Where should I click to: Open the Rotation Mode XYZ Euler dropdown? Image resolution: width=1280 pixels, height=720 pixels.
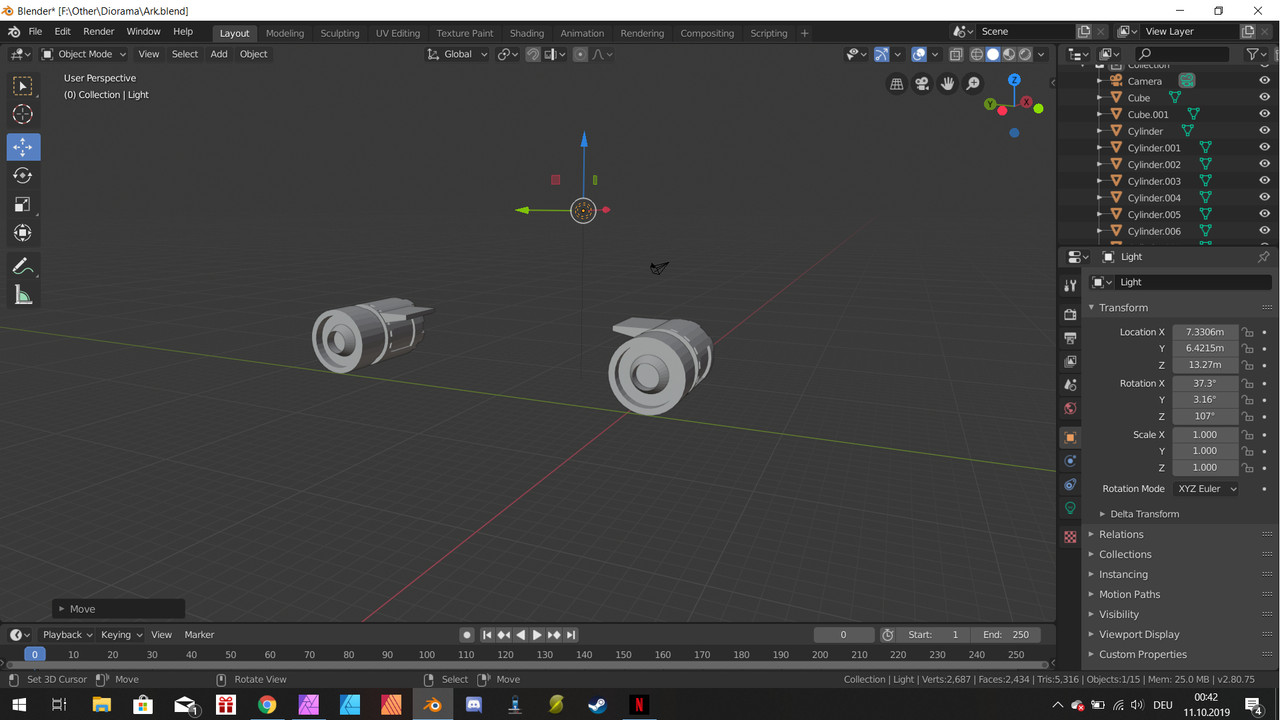[1205, 489]
